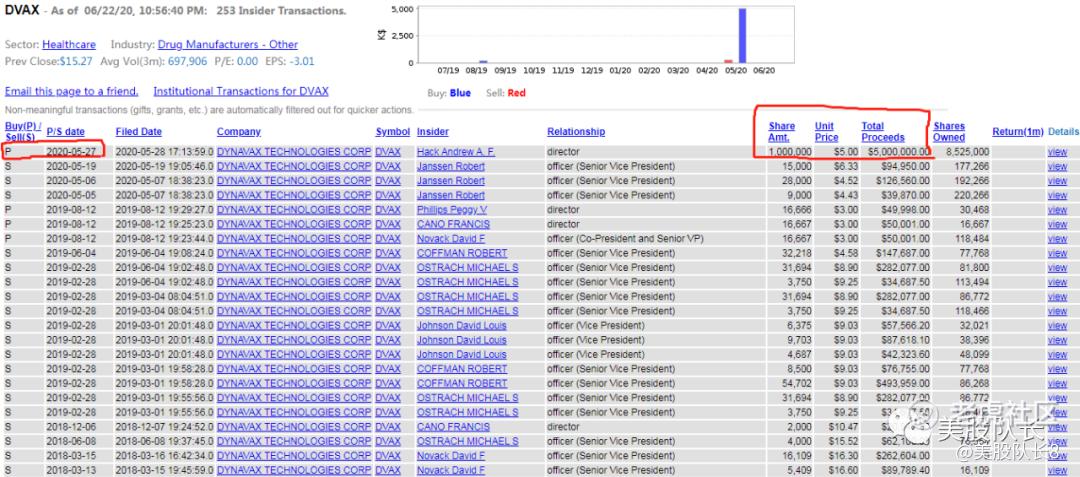Viewport: 1080px width, 477px height.
Task: View details of Novack David F $50,001.00 purchase
Action: point(1057,238)
